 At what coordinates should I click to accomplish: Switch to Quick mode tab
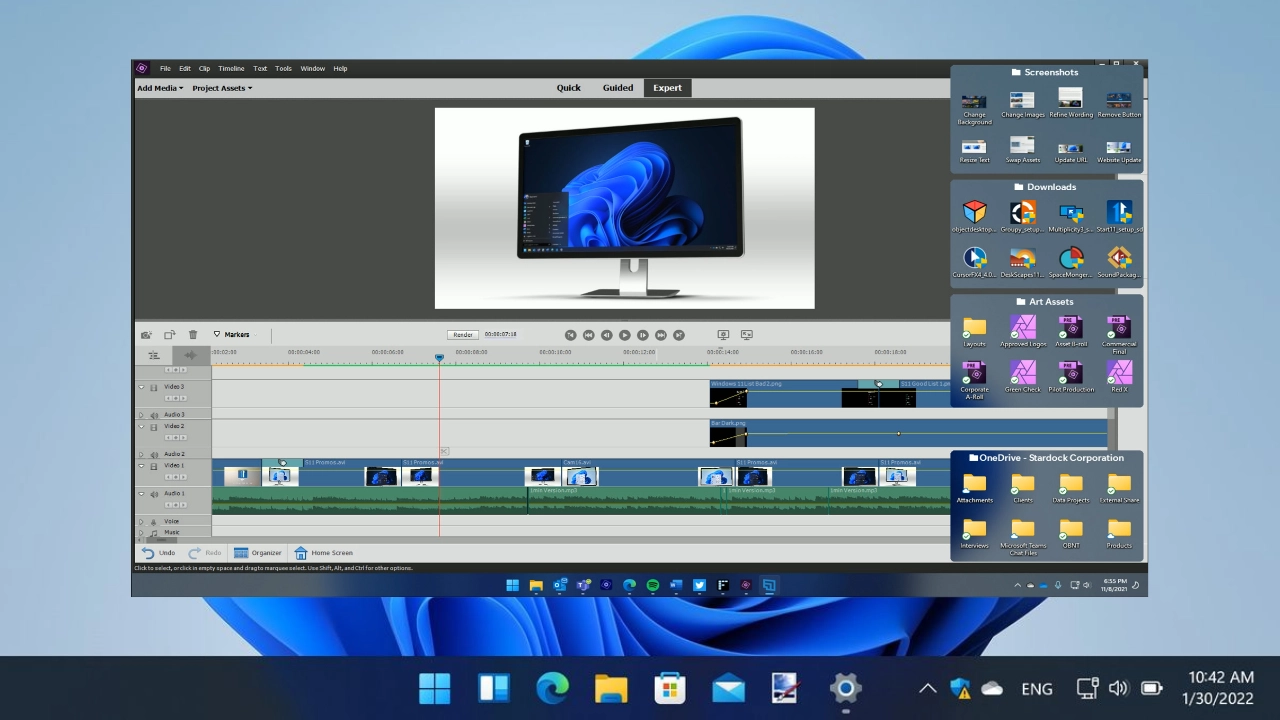pos(568,88)
